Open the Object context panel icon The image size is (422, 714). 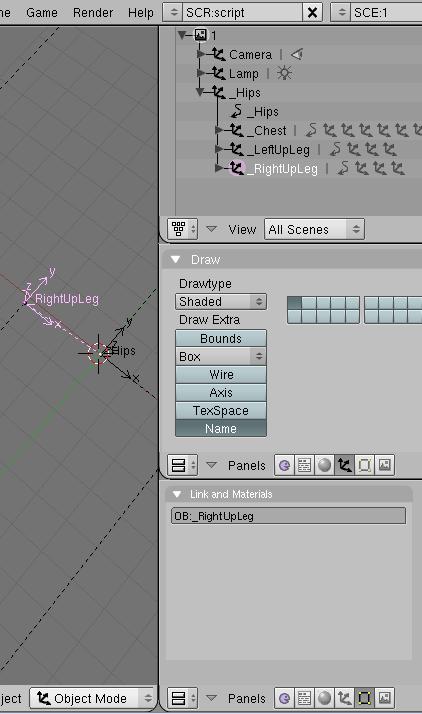pyautogui.click(x=345, y=465)
